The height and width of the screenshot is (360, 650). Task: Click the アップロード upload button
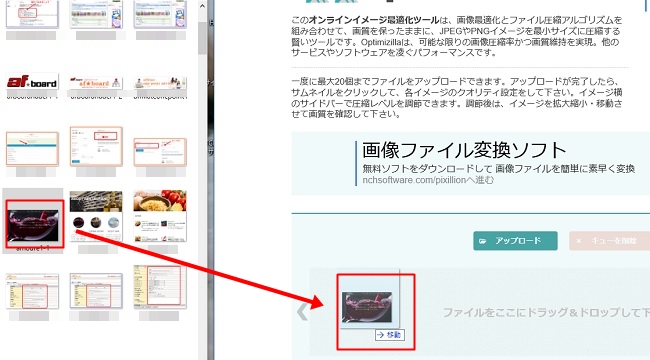tap(515, 241)
